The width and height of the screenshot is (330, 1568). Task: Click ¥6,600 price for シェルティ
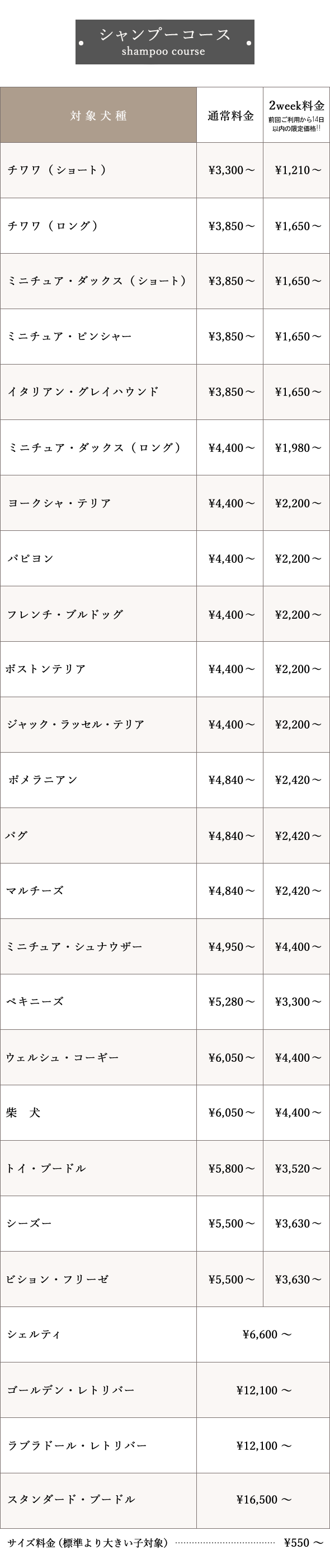(x=267, y=1334)
